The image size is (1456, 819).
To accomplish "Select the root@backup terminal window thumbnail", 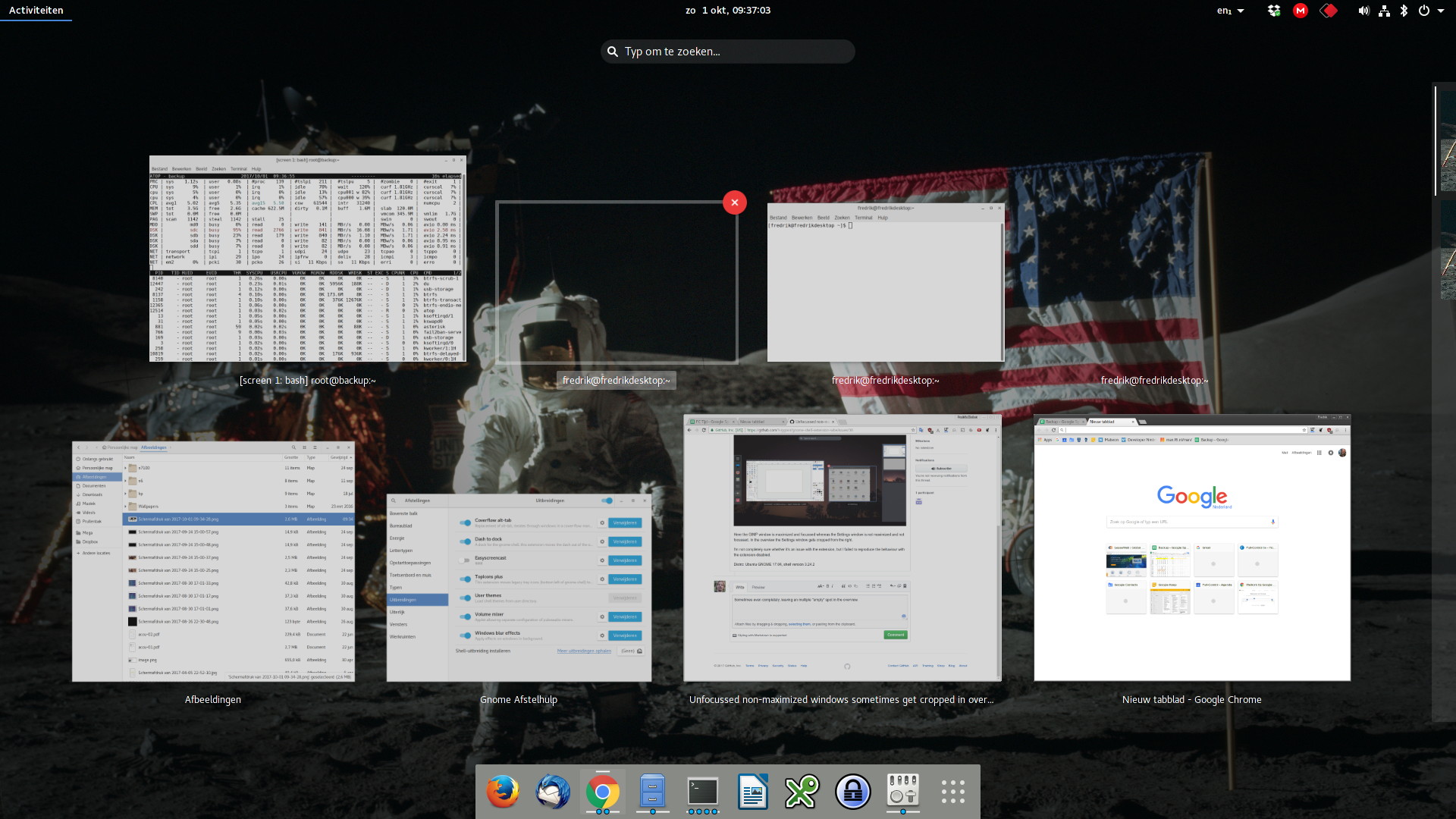I will (307, 259).
